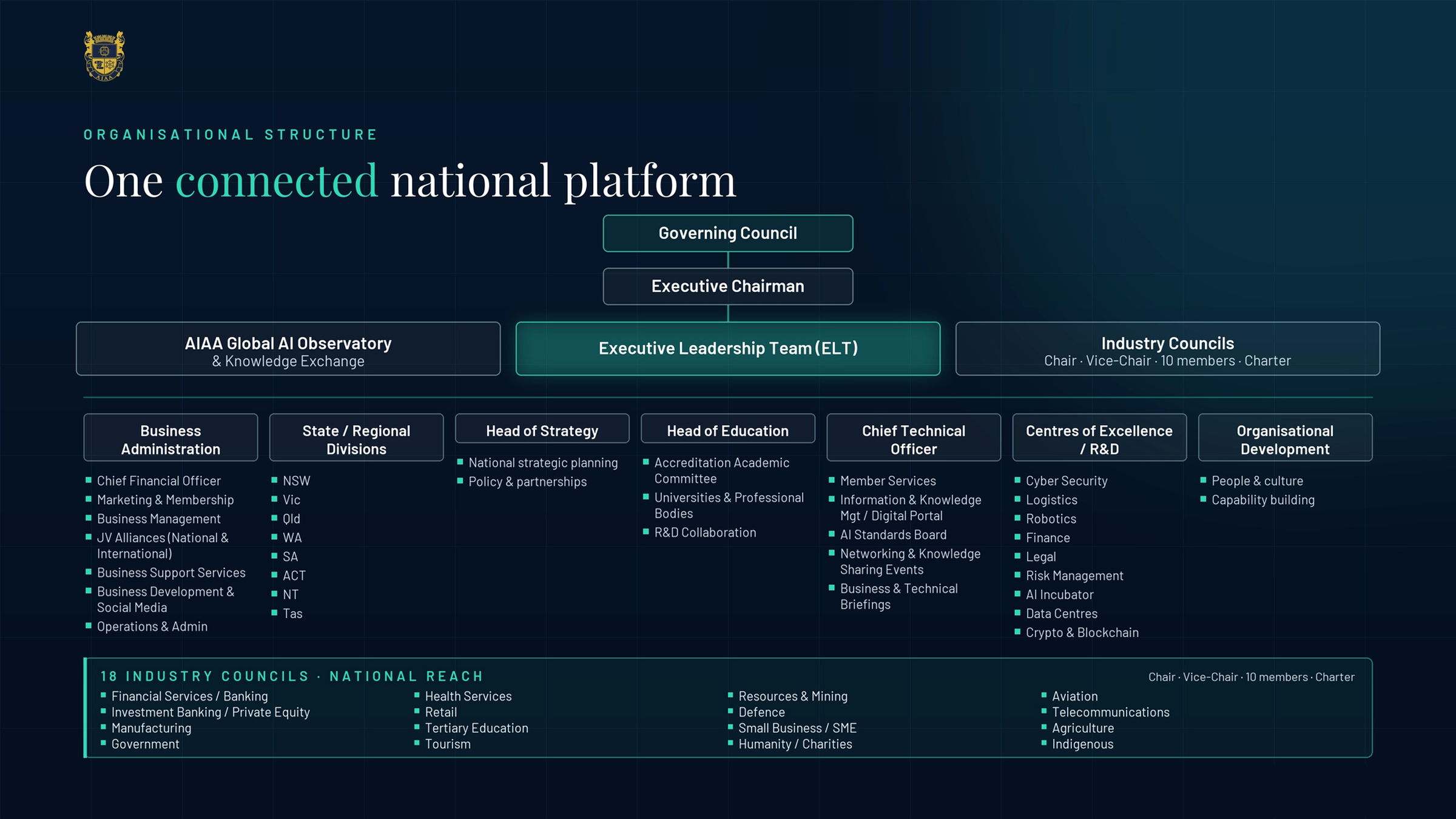Select 'Robotics' centre item

coord(1051,519)
